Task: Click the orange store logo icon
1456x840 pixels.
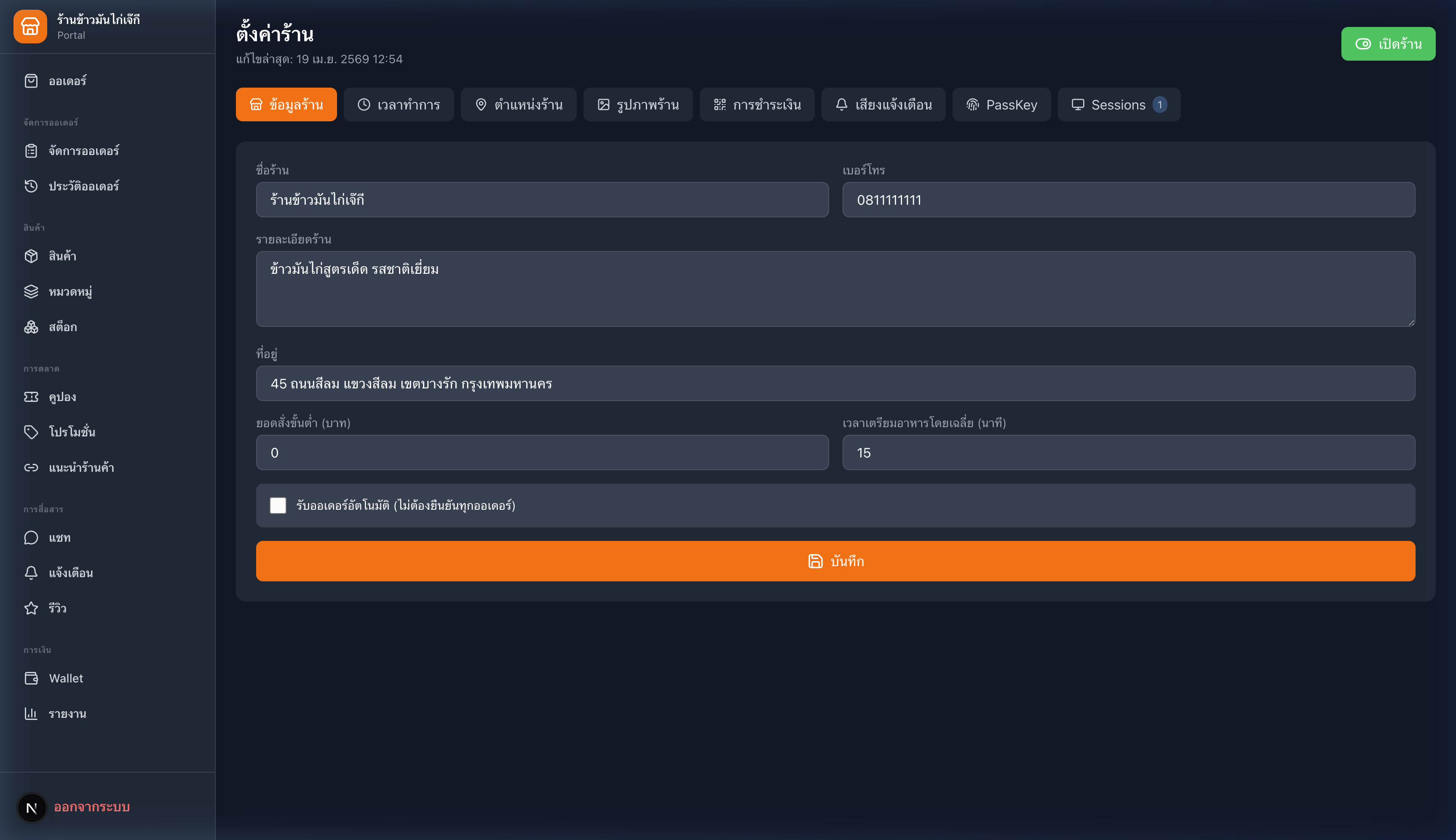Action: click(30, 27)
